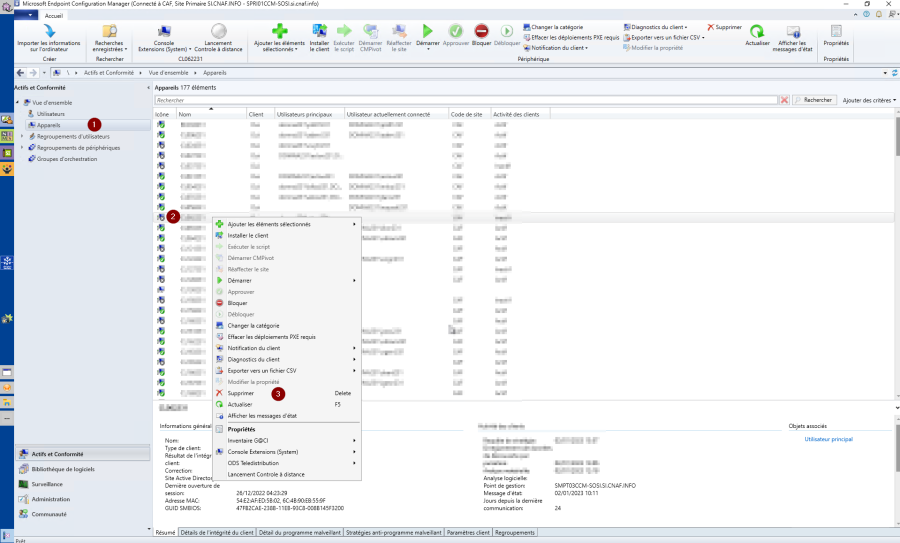
Task: Open Ajouter des critères dropdown
Action: point(868,100)
